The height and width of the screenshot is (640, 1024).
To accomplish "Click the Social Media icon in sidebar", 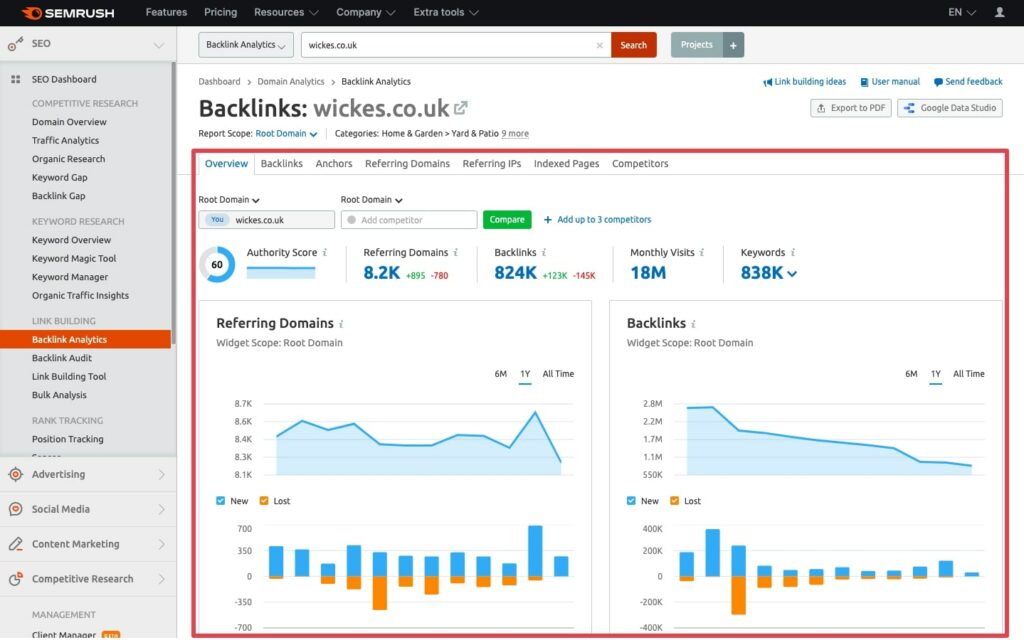I will click(x=16, y=509).
